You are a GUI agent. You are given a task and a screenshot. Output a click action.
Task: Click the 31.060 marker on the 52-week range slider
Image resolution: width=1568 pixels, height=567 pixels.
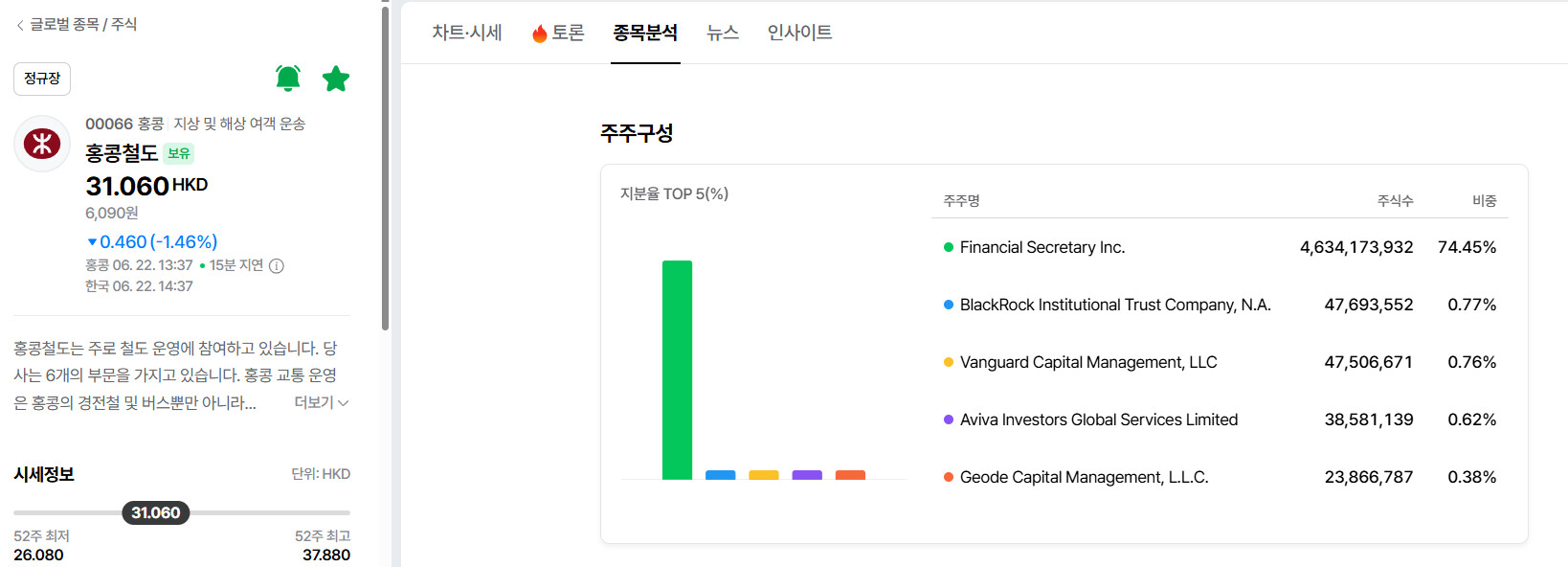click(x=156, y=512)
